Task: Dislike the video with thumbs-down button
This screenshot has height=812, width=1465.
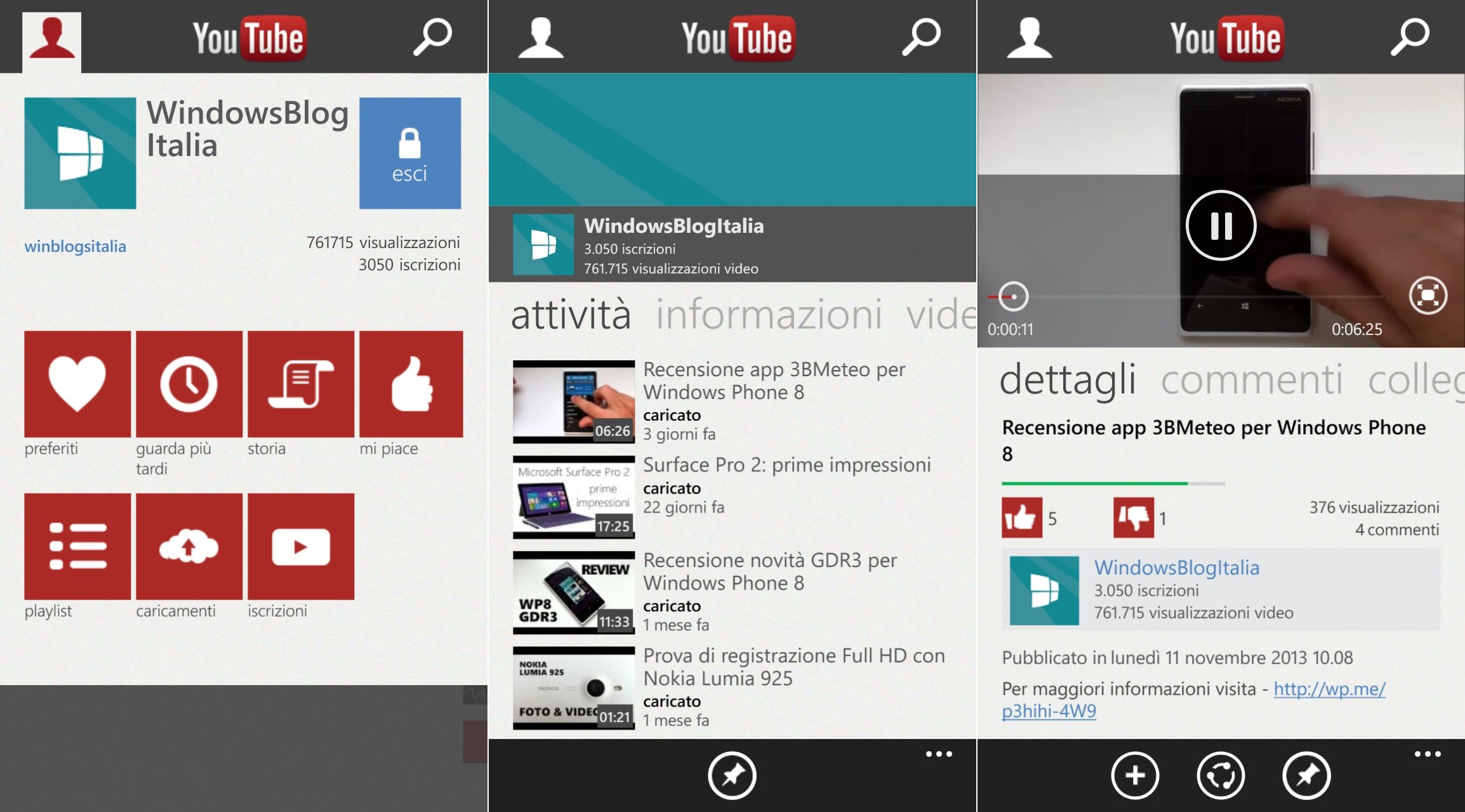Action: (1134, 518)
